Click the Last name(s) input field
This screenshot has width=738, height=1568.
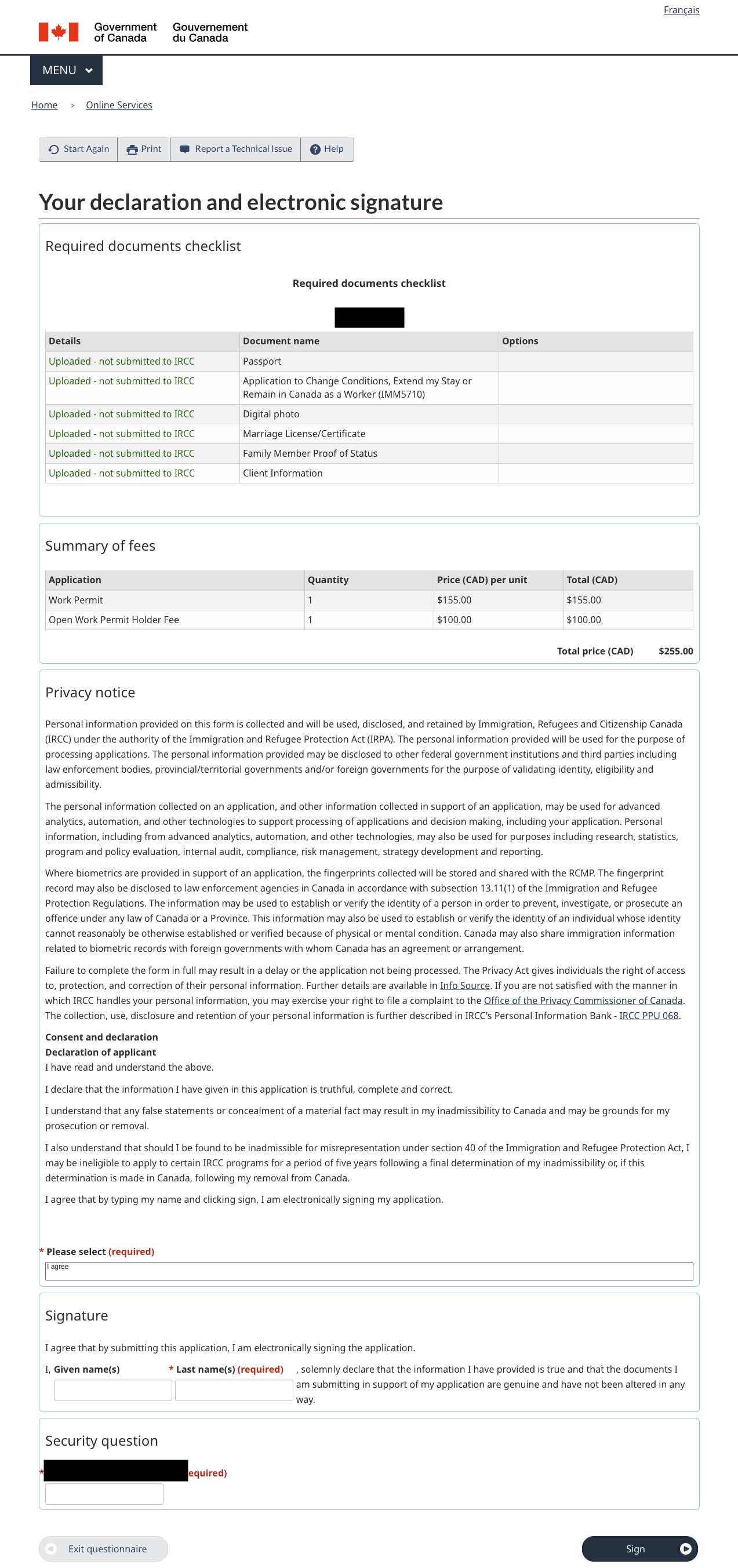(234, 1390)
